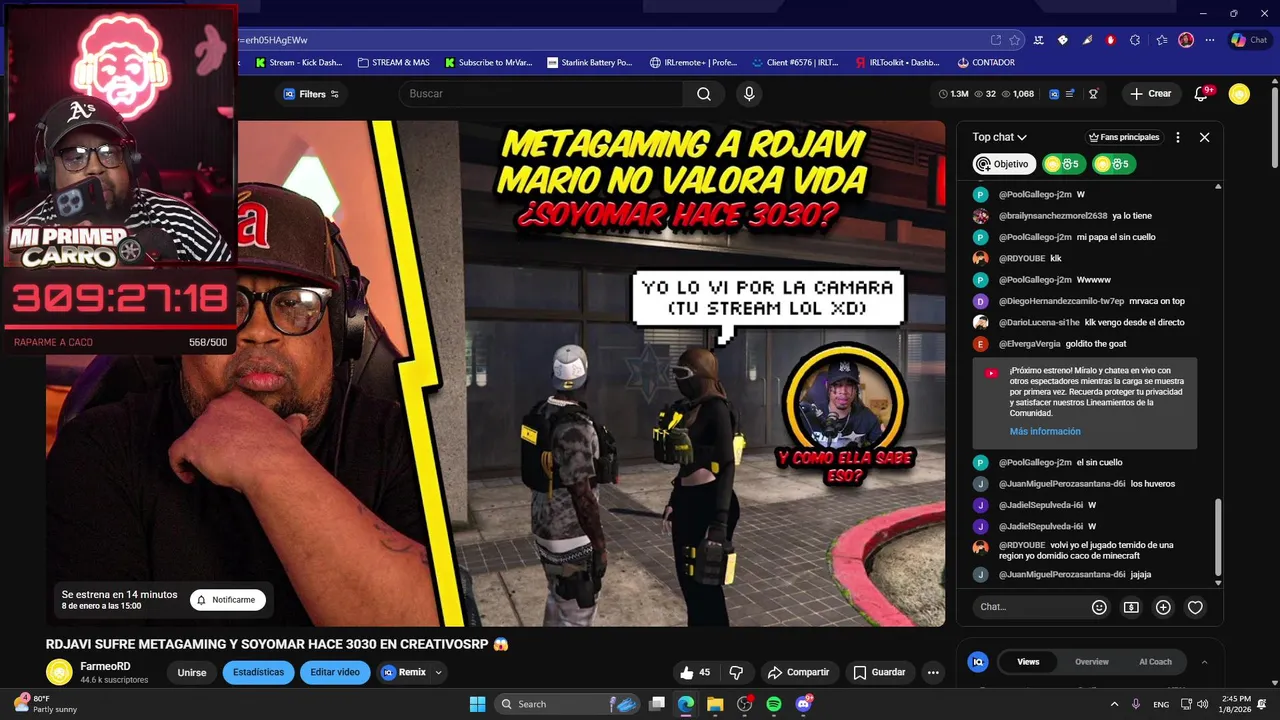This screenshot has height=720, width=1280.
Task: Dislike the video with thumbs-down icon
Action: (x=736, y=672)
